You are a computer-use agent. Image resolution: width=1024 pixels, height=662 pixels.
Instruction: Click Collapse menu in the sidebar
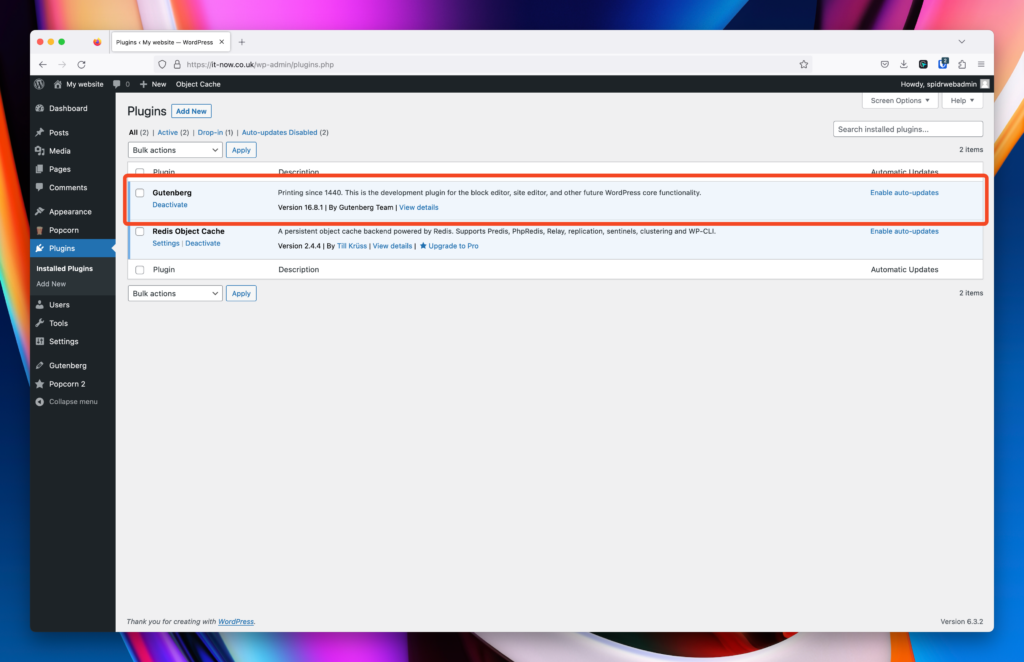[72, 402]
